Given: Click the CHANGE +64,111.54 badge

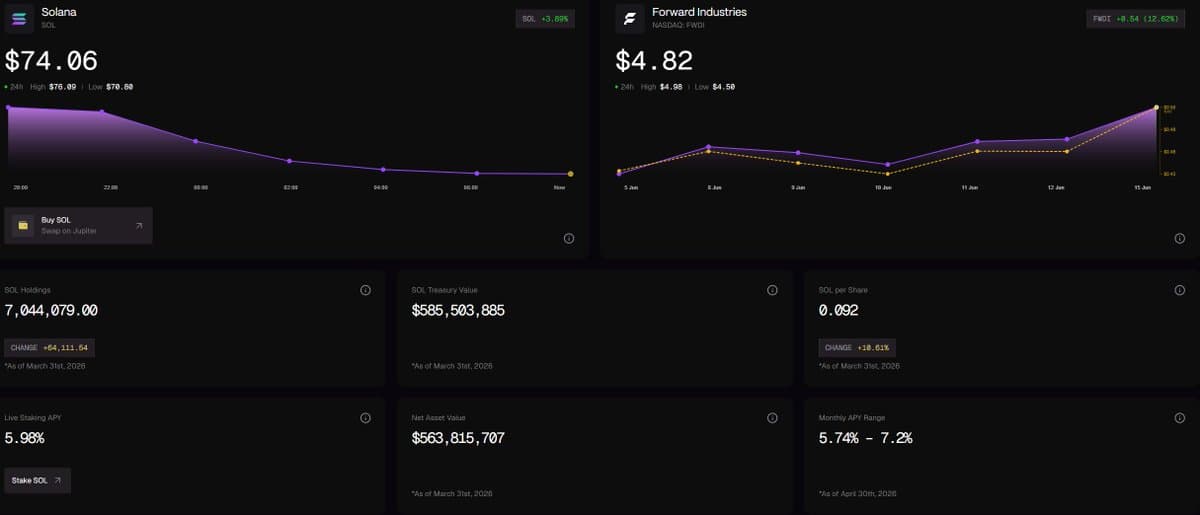Looking at the screenshot, I should pyautogui.click(x=50, y=348).
